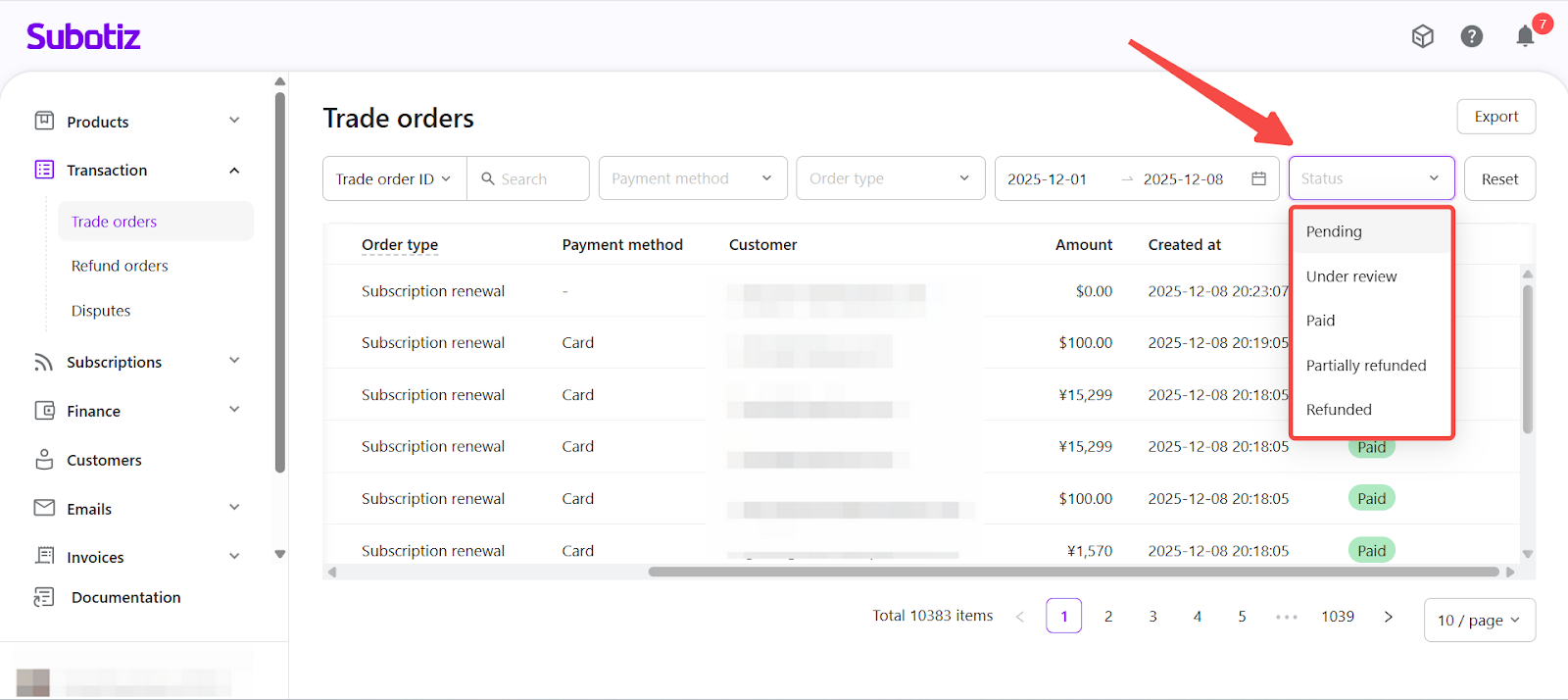
Task: Click the Export button
Action: click(x=1495, y=117)
